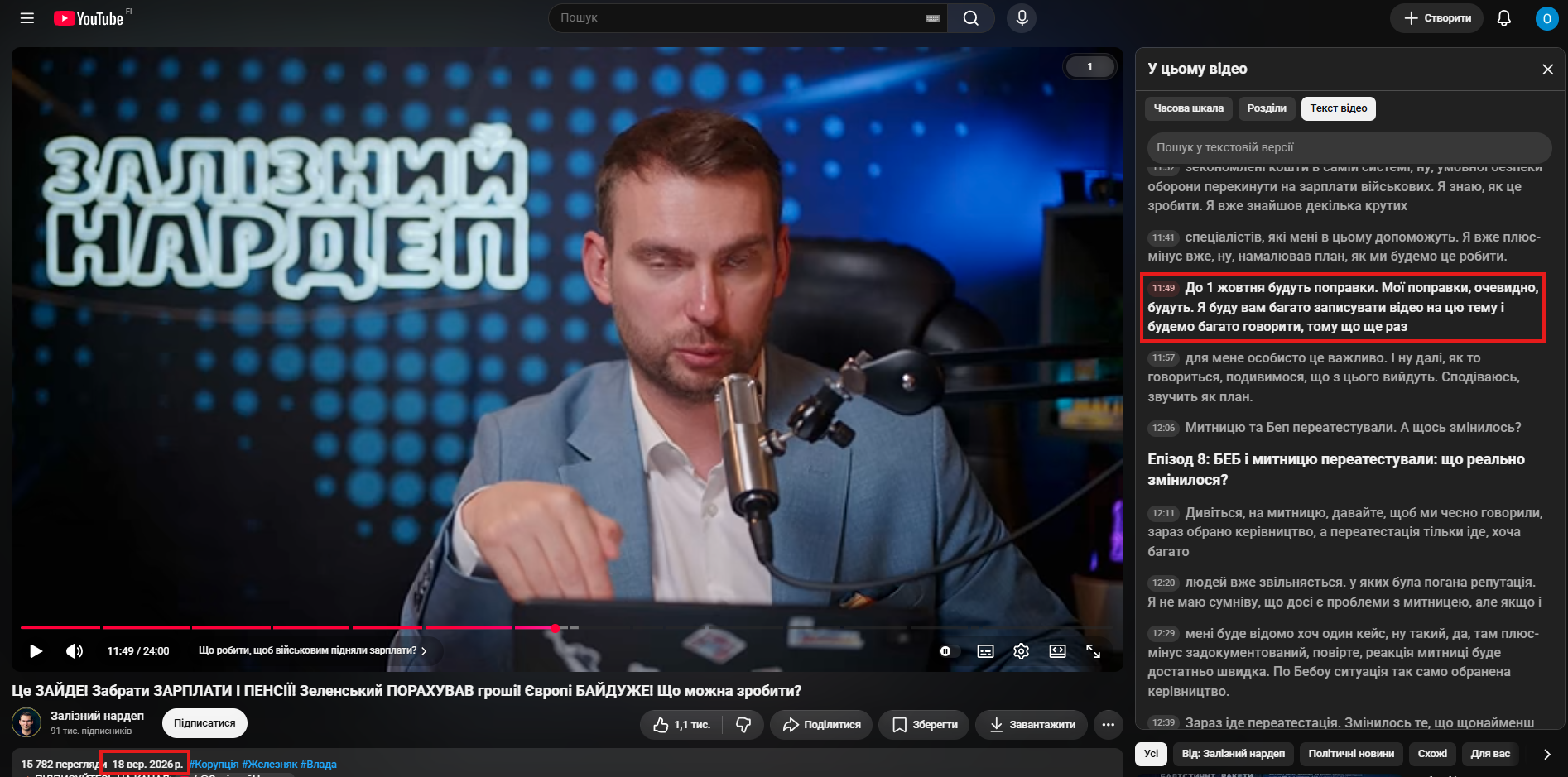Open notifications bell
1568x777 pixels.
click(1504, 18)
